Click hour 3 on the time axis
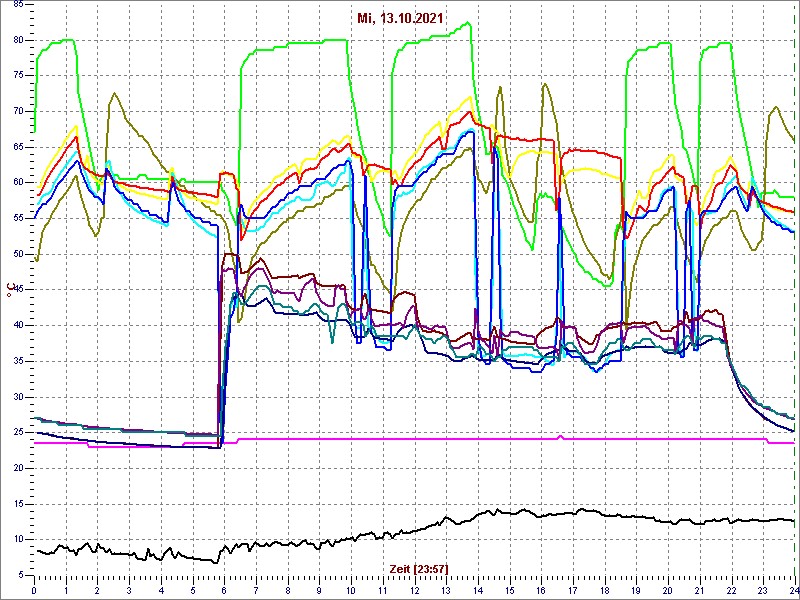Image resolution: width=800 pixels, height=600 pixels. click(x=129, y=591)
